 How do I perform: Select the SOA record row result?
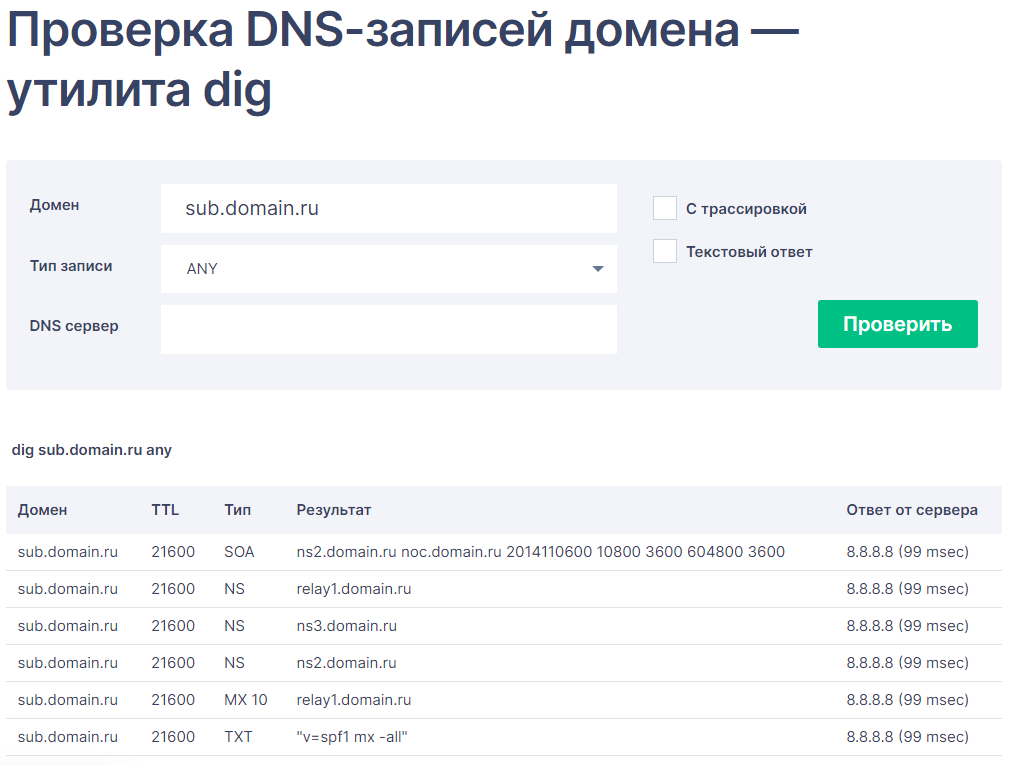[540, 552]
